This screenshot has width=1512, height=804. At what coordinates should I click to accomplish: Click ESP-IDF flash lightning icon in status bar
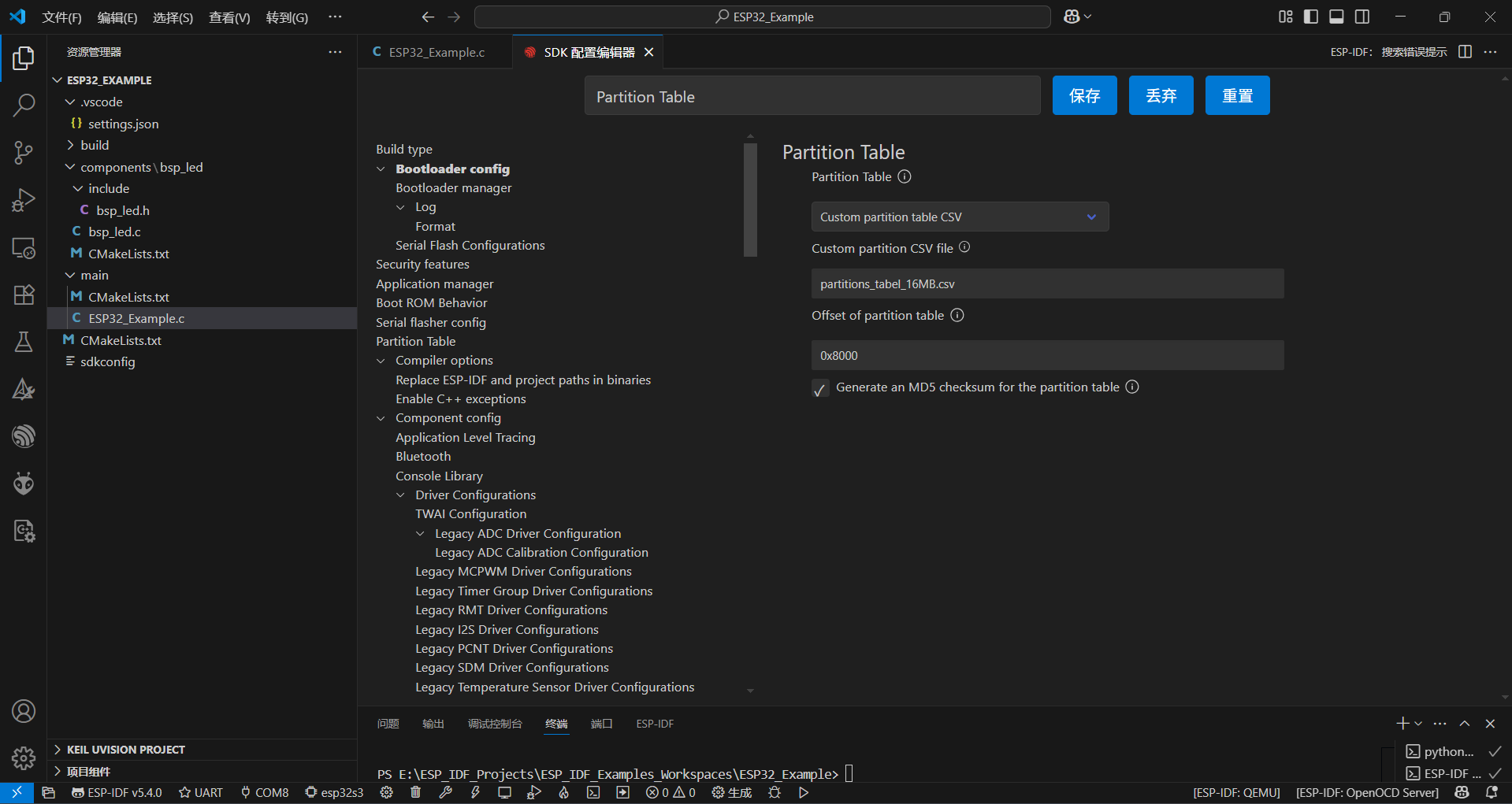[x=475, y=792]
